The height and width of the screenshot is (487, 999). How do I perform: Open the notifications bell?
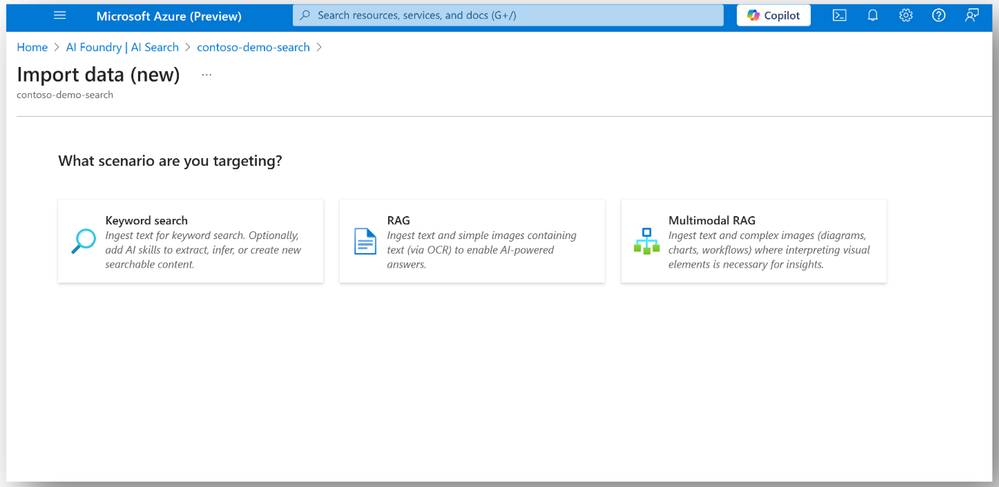click(x=873, y=16)
